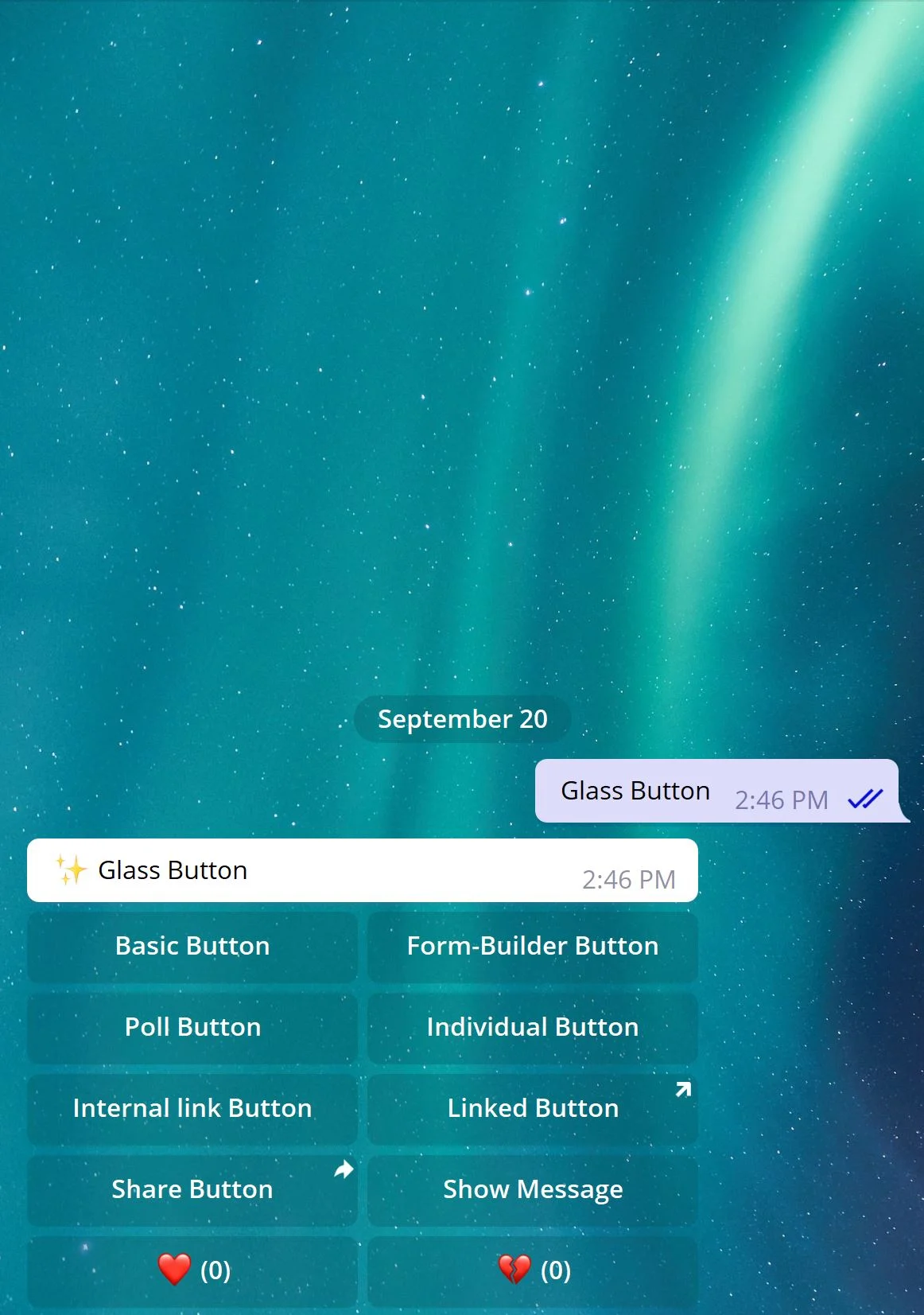The width and height of the screenshot is (924, 1315).
Task: Click the share arrow icon on Share Button
Action: (x=344, y=1169)
